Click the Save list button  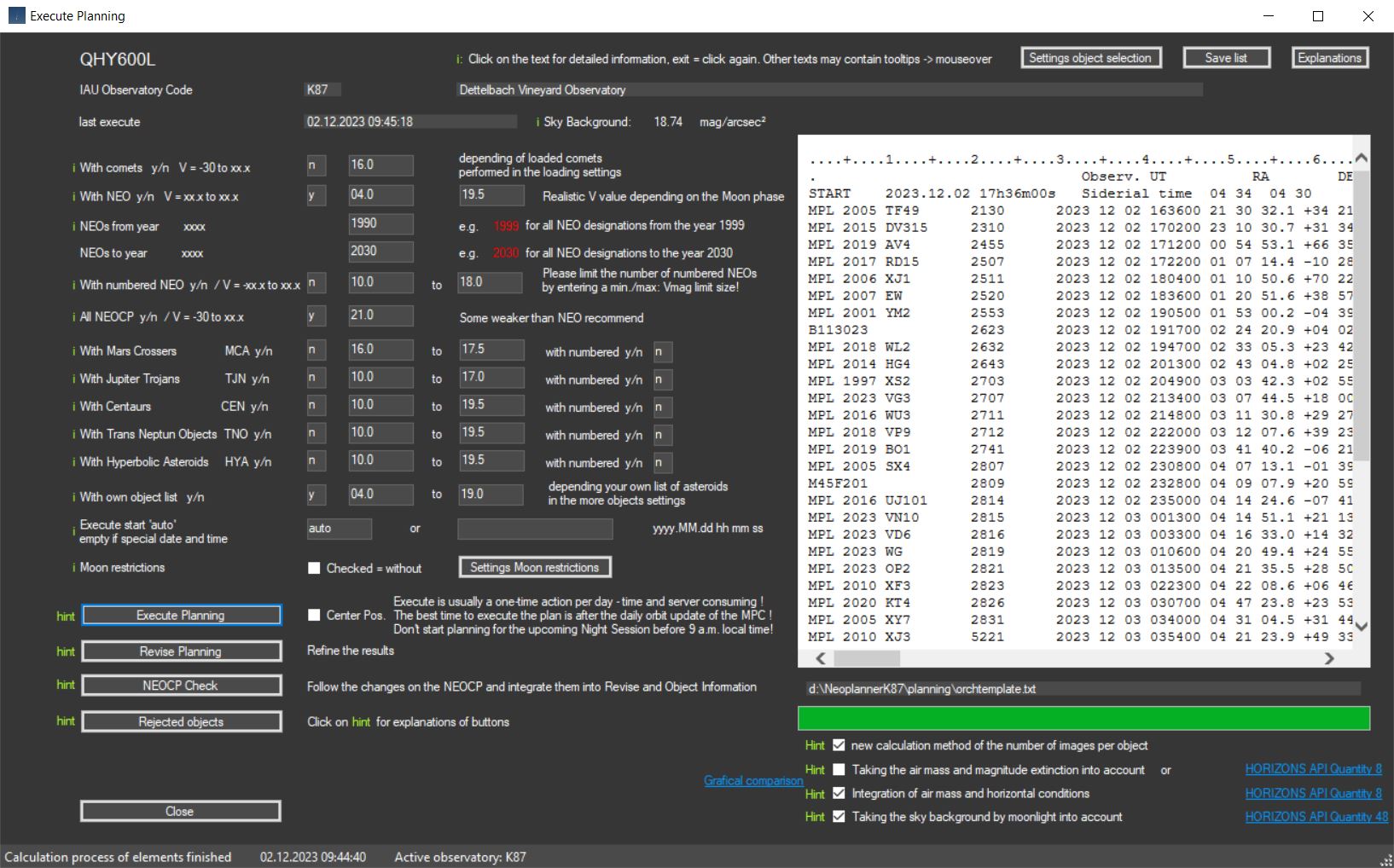(x=1226, y=58)
